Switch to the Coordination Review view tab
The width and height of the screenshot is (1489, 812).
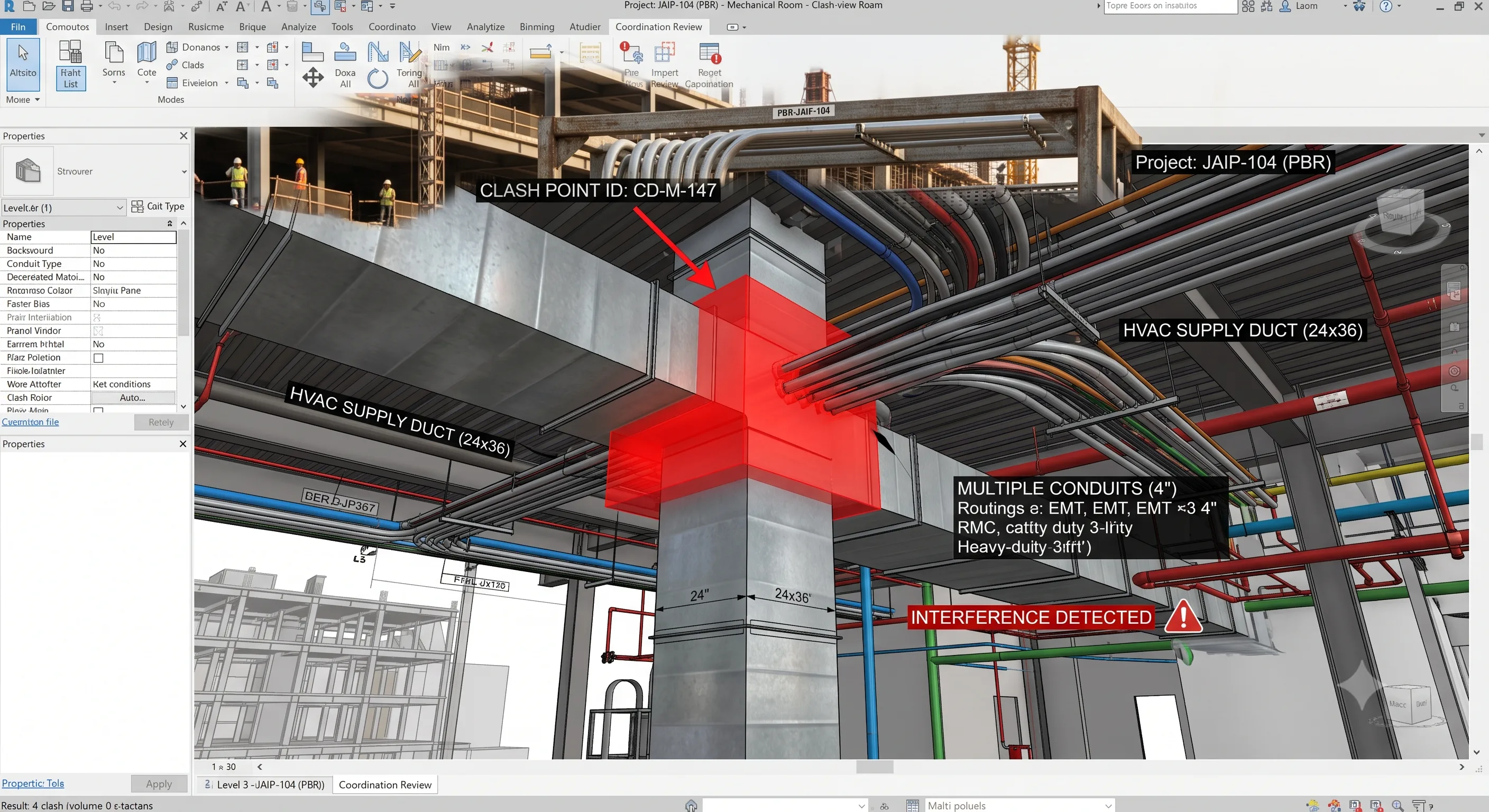click(x=385, y=785)
